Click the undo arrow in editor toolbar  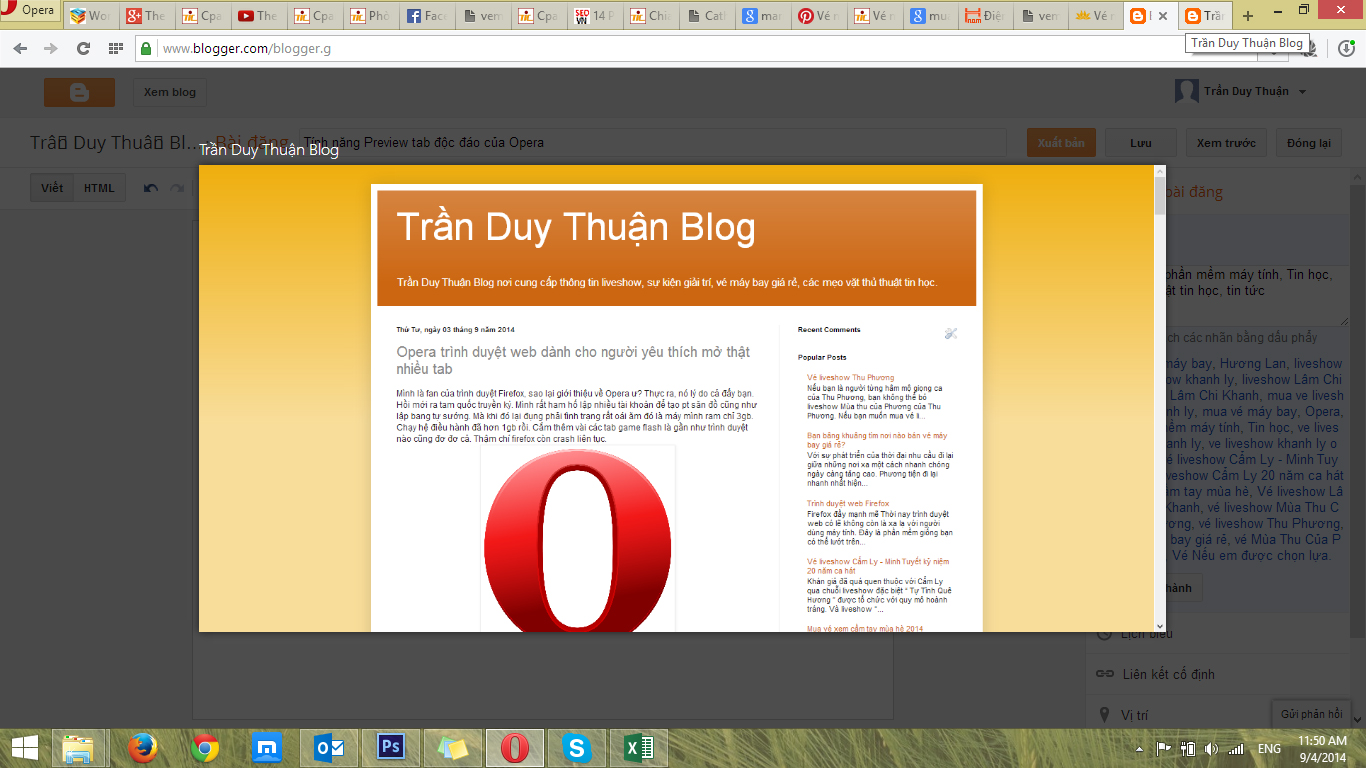click(151, 188)
